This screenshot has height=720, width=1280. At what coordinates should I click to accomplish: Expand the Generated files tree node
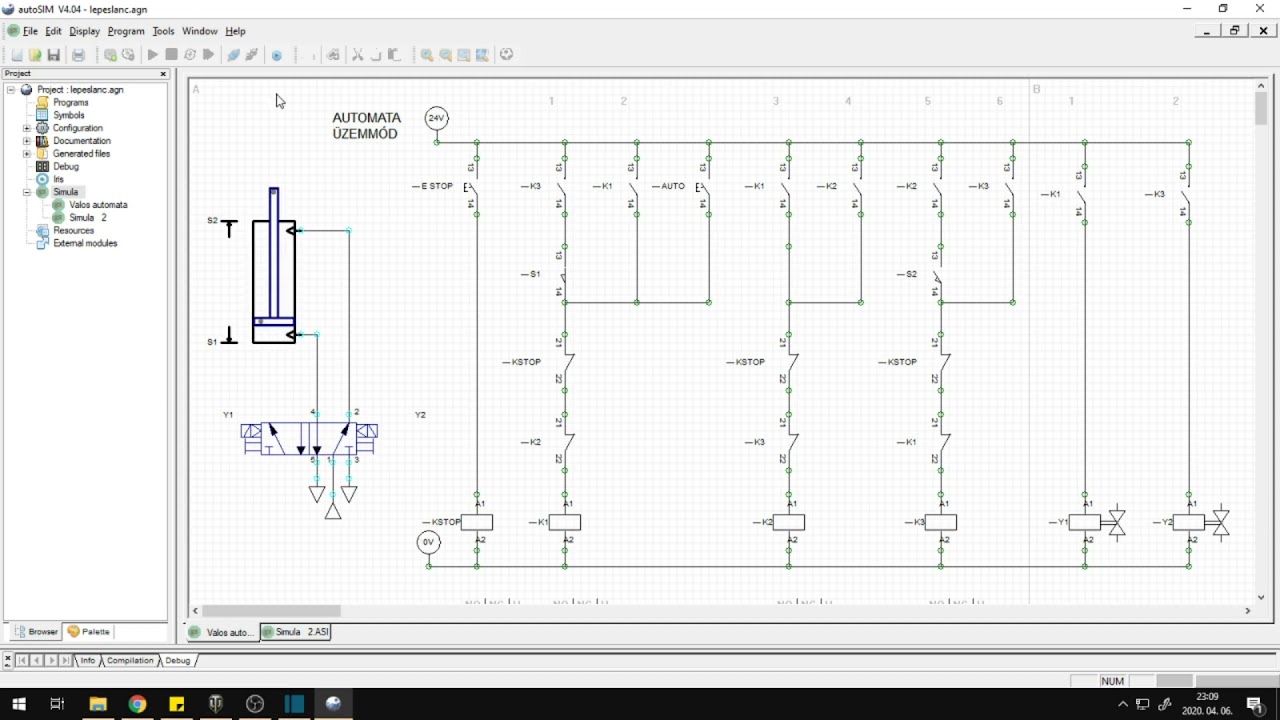pos(27,154)
